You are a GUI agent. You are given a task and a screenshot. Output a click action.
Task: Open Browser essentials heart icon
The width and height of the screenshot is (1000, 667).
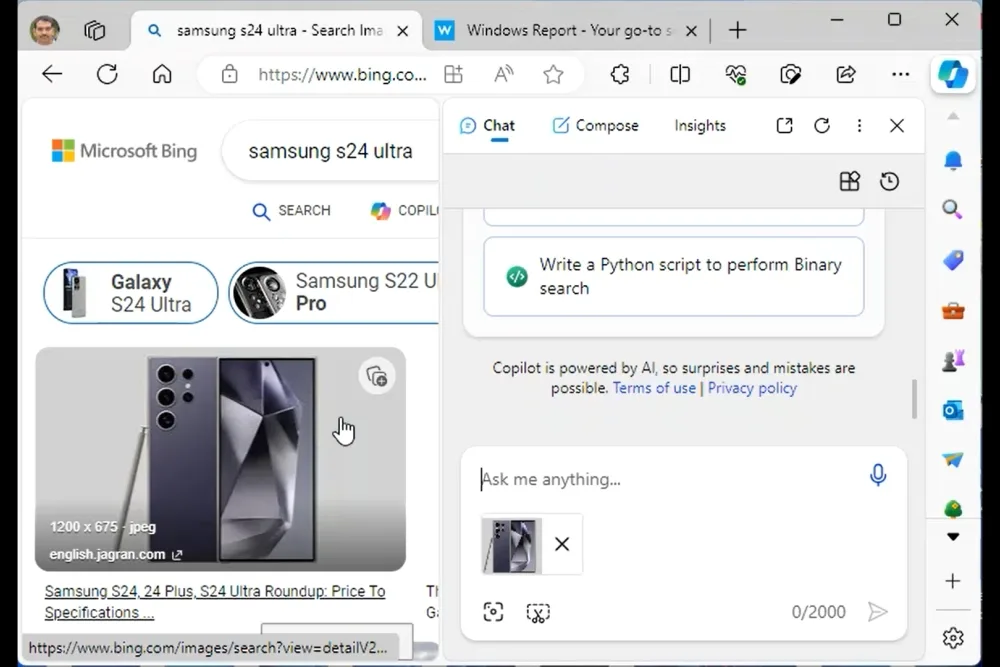[x=735, y=75]
